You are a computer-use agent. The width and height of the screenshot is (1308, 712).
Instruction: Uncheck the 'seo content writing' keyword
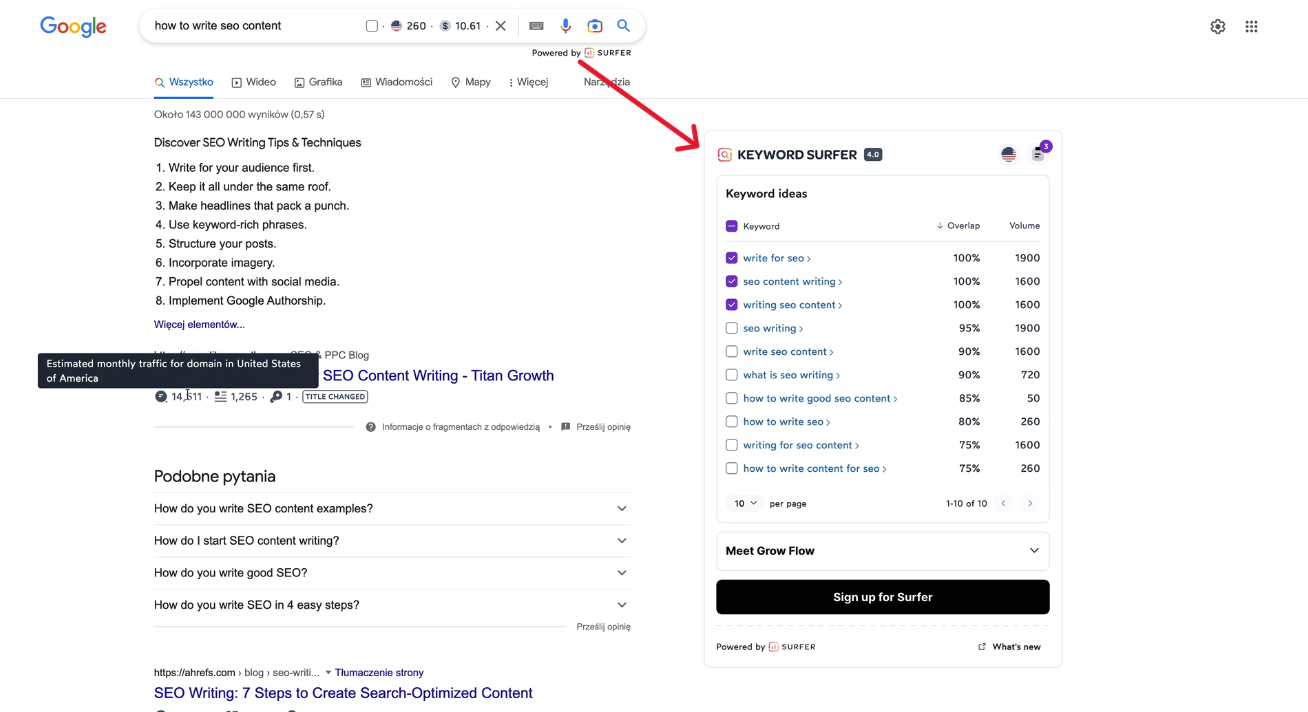(732, 281)
